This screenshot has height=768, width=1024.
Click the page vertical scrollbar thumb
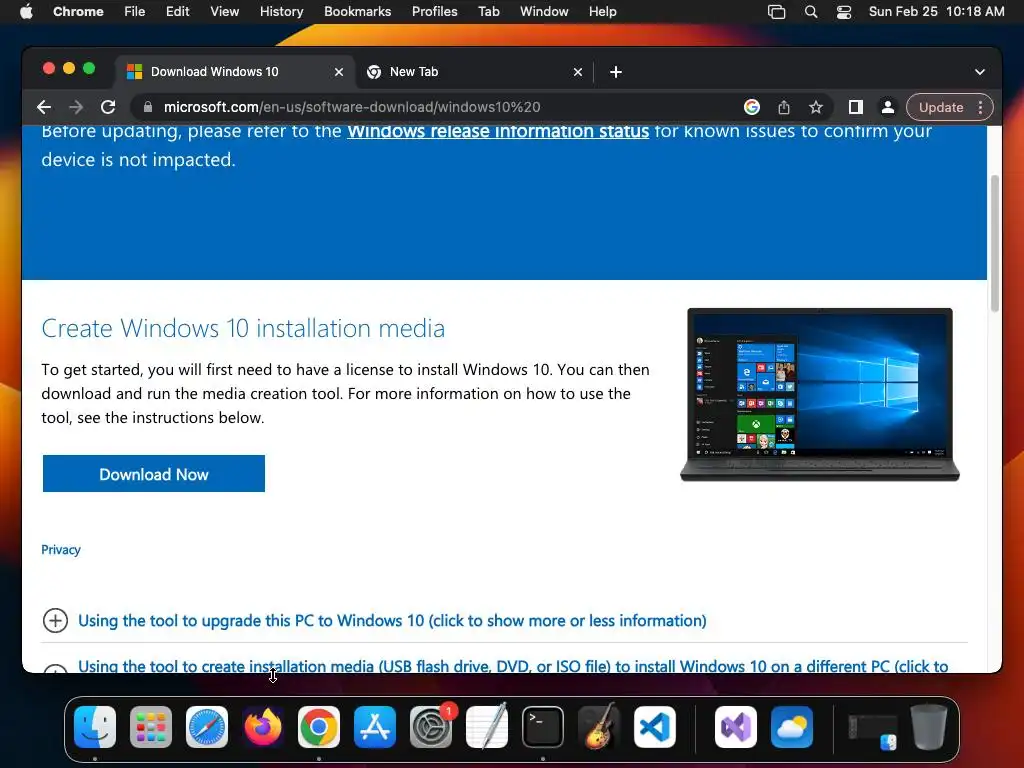point(995,243)
